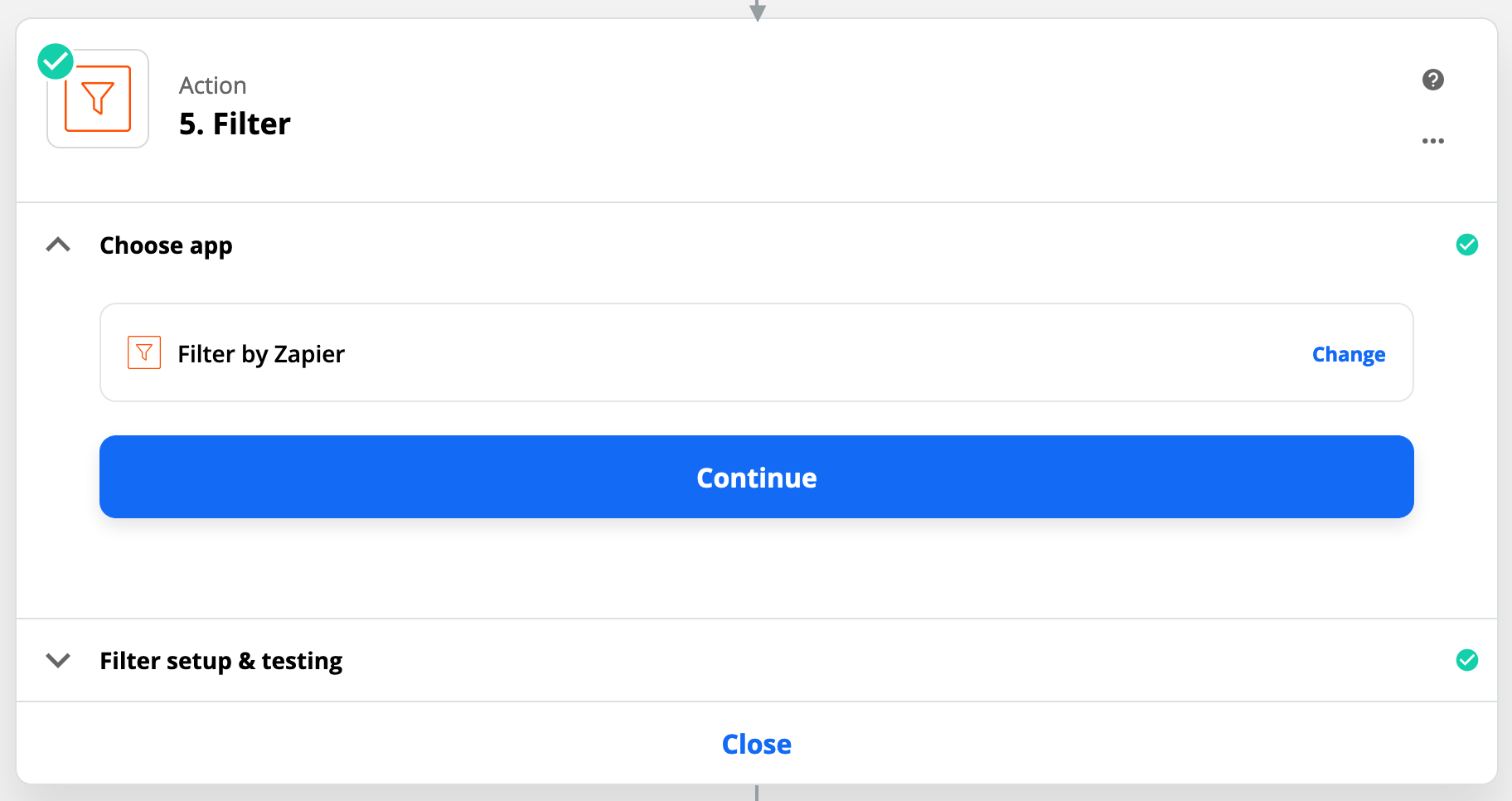
Task: Click the Choose app section heading
Action: [x=166, y=245]
